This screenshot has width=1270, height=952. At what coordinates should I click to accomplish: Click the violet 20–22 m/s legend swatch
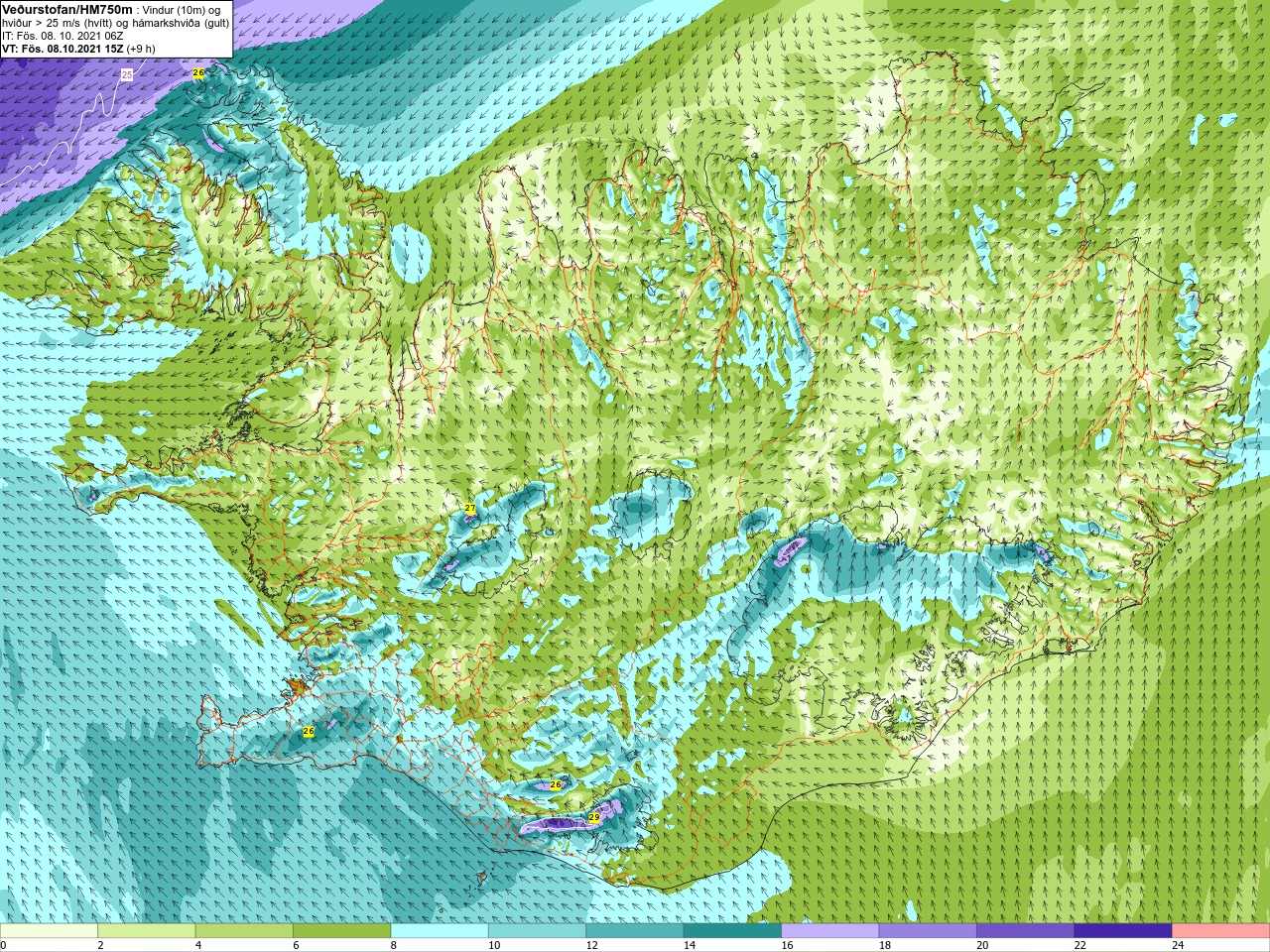1026,931
